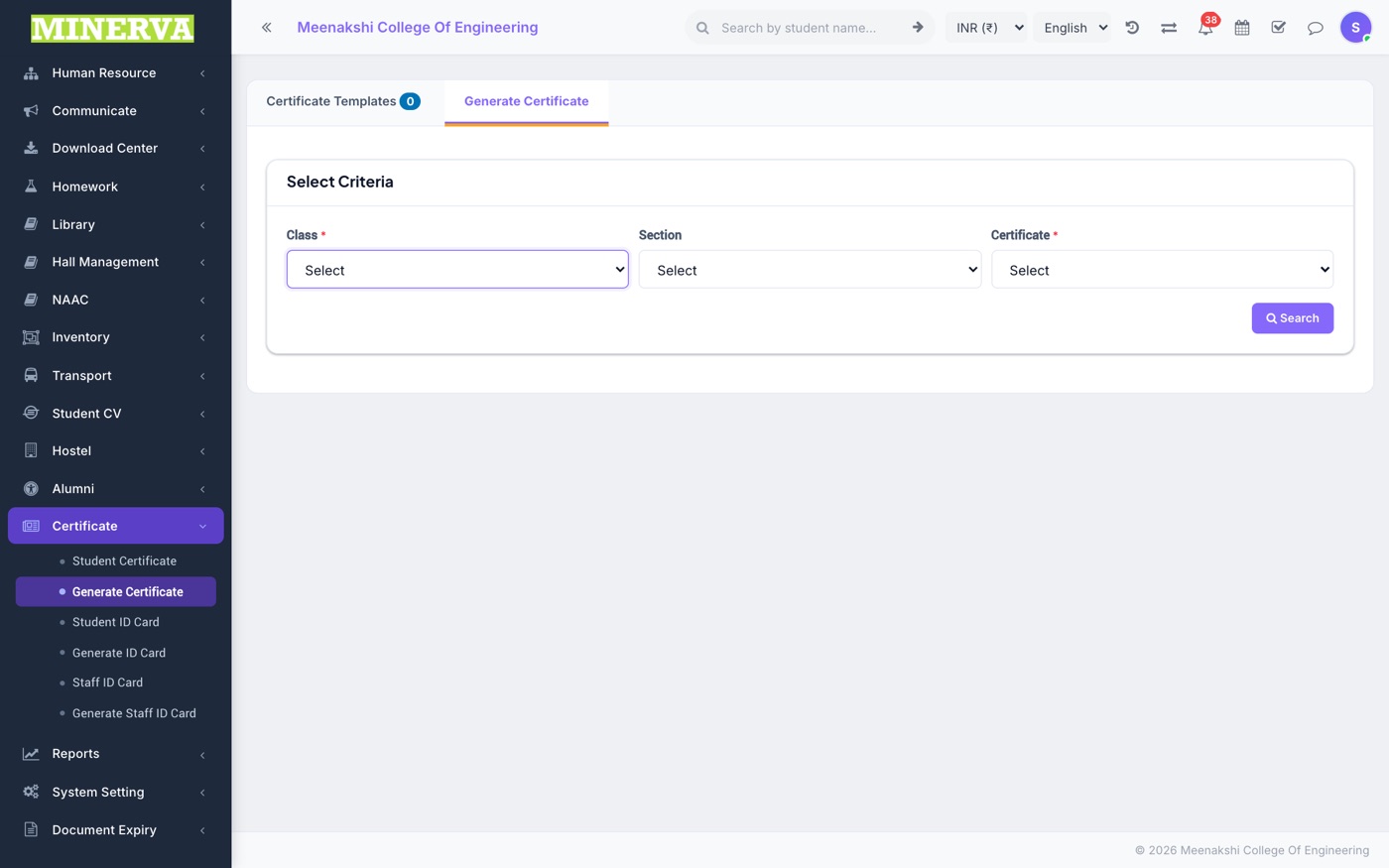Open the Communicate menu
Viewport: 1389px width, 868px height.
coord(116,111)
